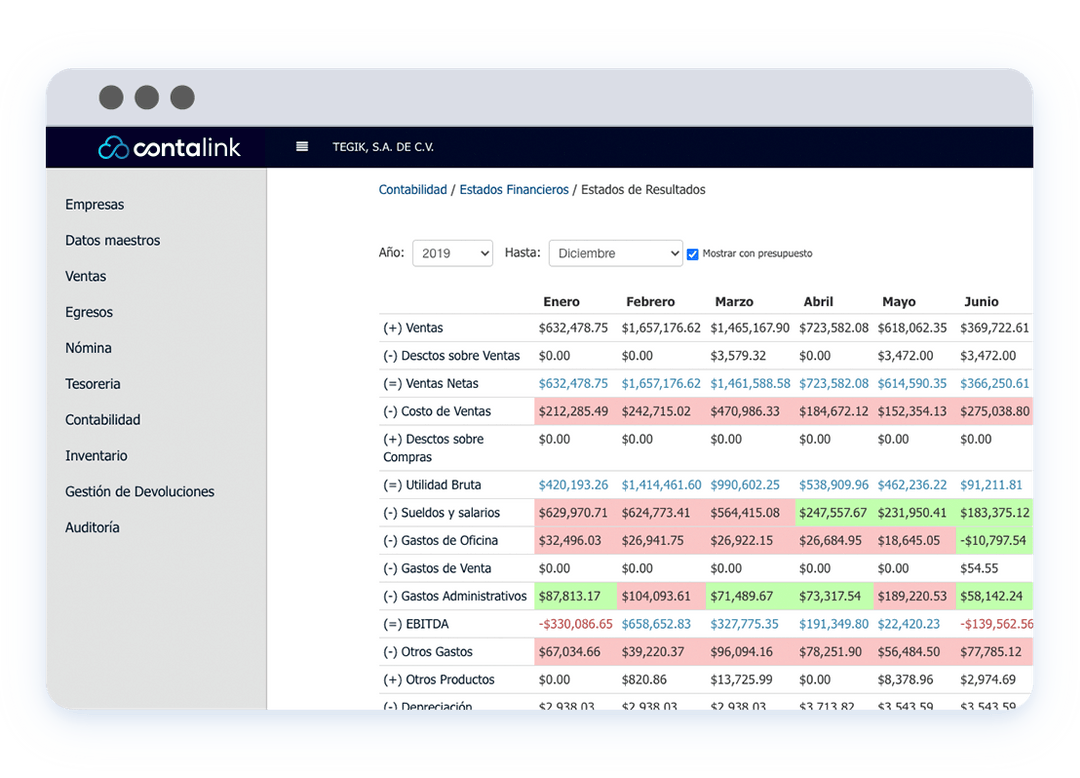Screen dimensions: 1080x778
Task: Select 'Auditoría' in the sidebar
Action: (92, 527)
